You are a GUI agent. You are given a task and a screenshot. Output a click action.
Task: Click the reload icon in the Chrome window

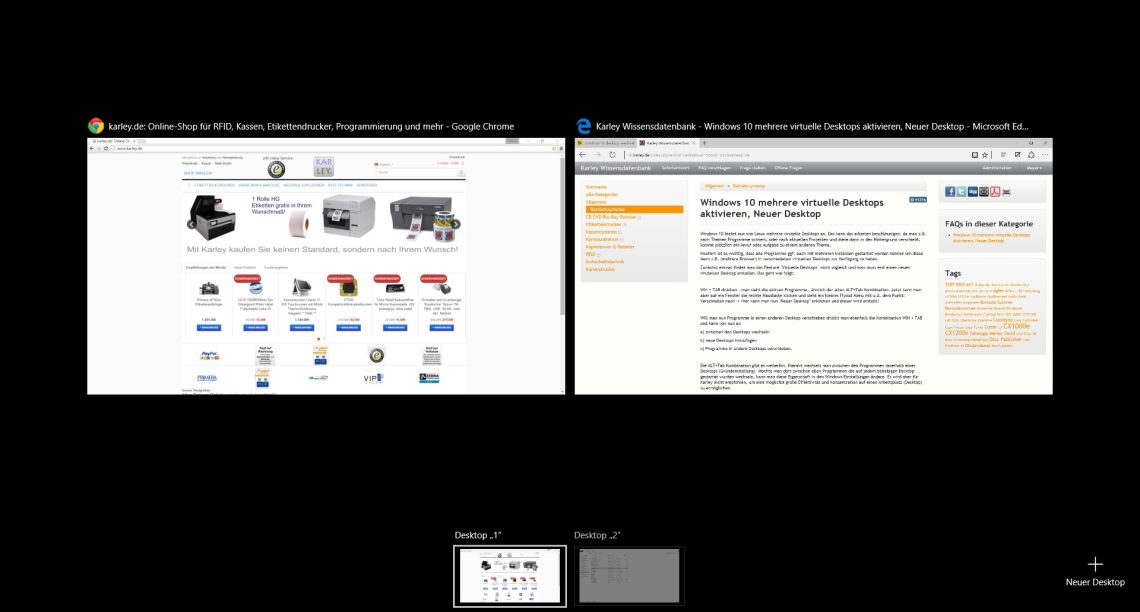tap(106, 148)
